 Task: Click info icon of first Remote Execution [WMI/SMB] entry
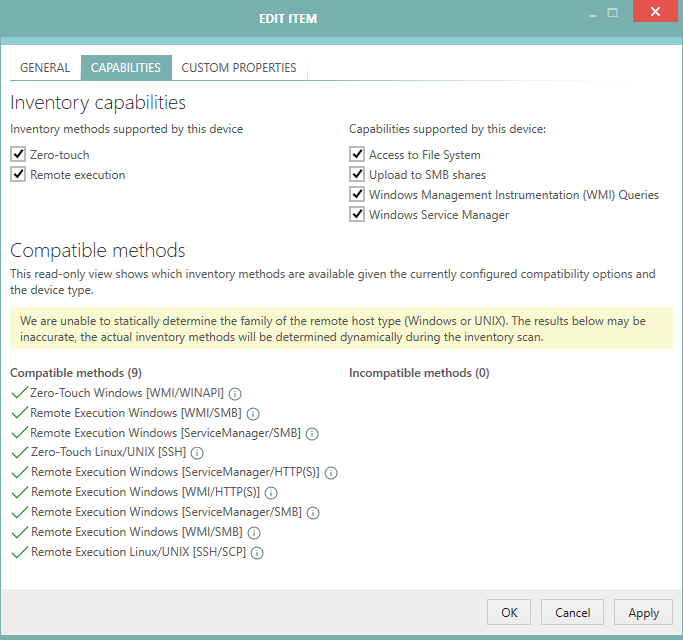253,413
